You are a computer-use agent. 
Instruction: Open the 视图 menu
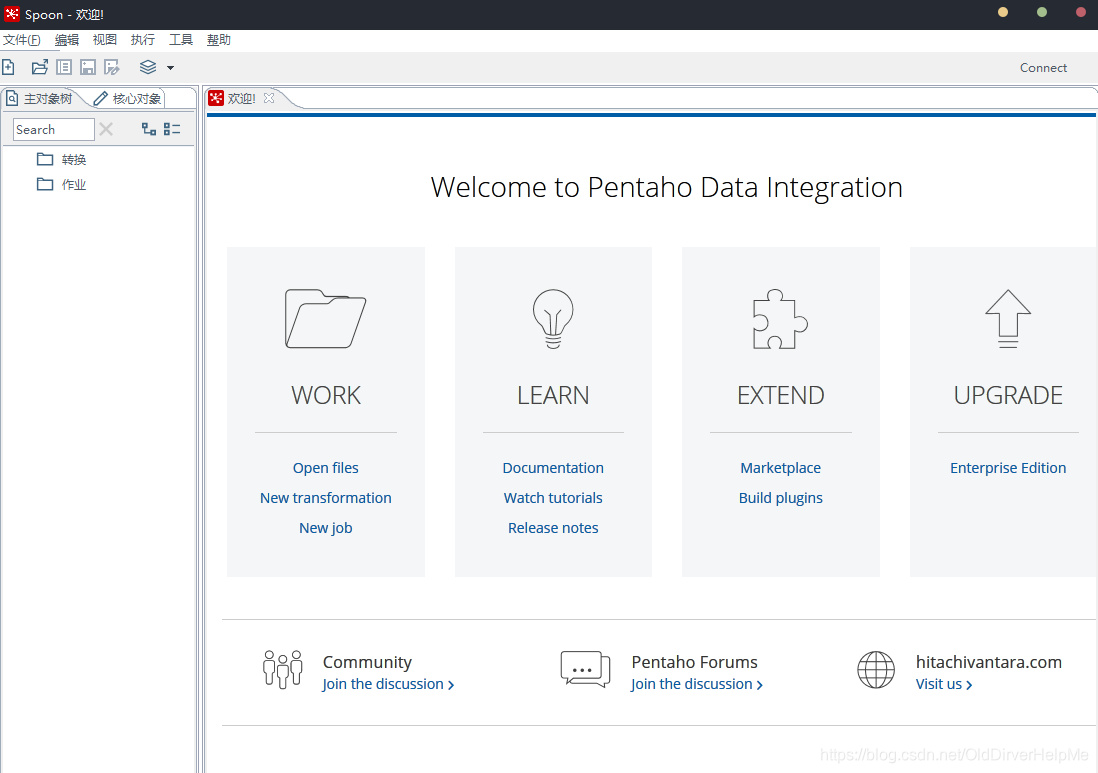click(x=105, y=40)
